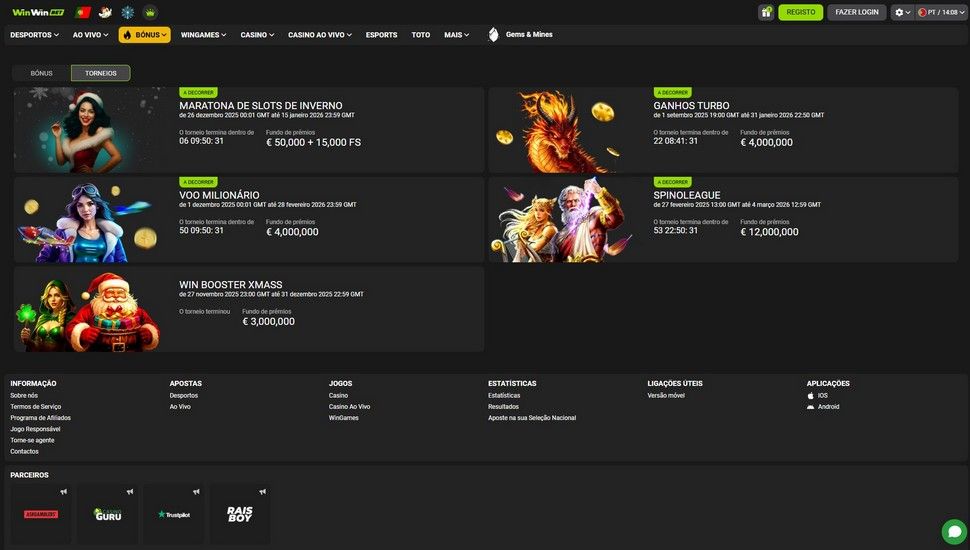Switch to the Bónus tab
This screenshot has height=550, width=970.
point(41,73)
